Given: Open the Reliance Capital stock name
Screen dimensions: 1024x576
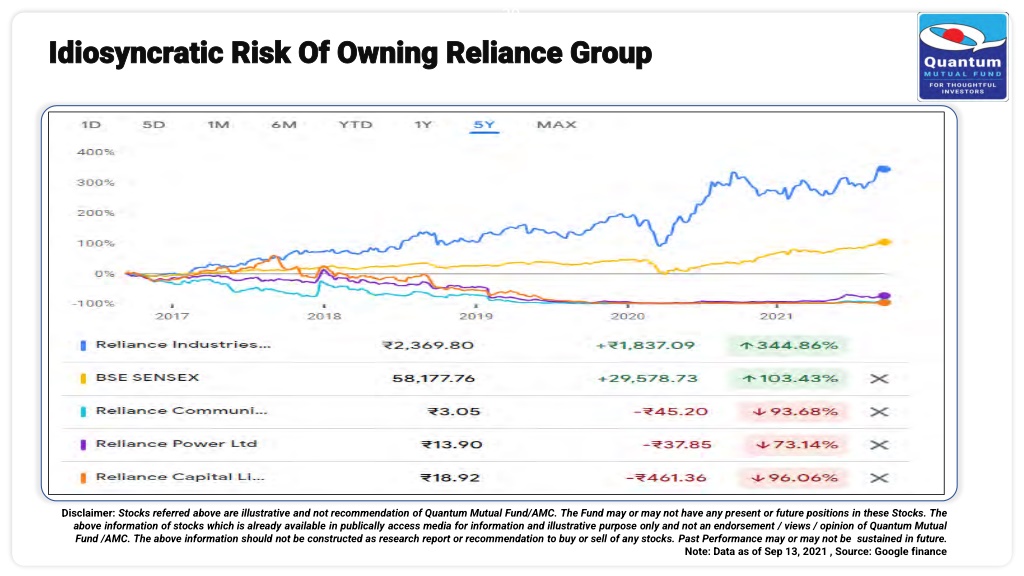Looking at the screenshot, I should 180,477.
